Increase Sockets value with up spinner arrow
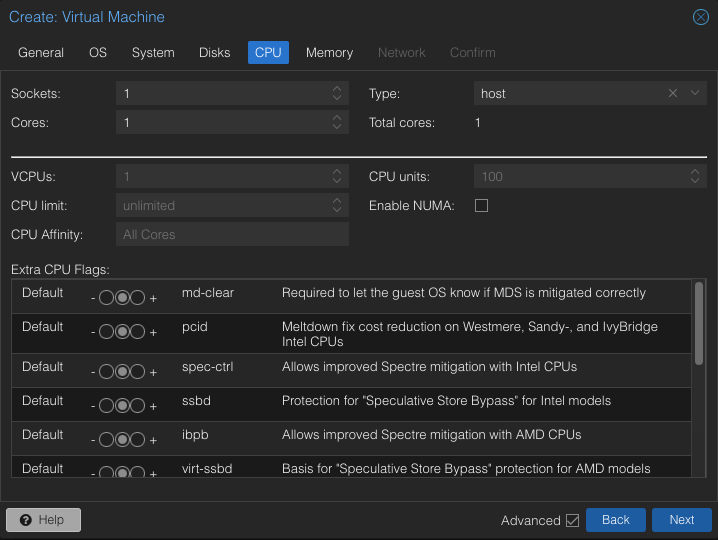Screen dimensions: 718x540 pyautogui.click(x=337, y=89)
